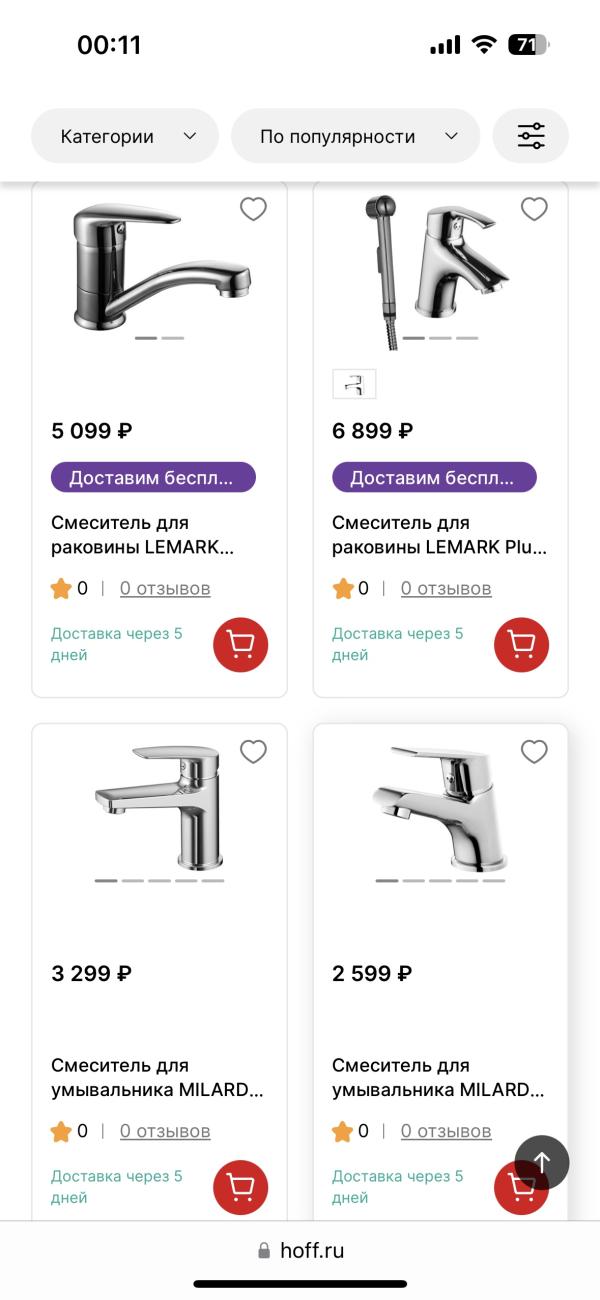Tap the star rating of 5 099 ₽ faucet
The width and height of the screenshot is (600, 1300).
pyautogui.click(x=61, y=589)
